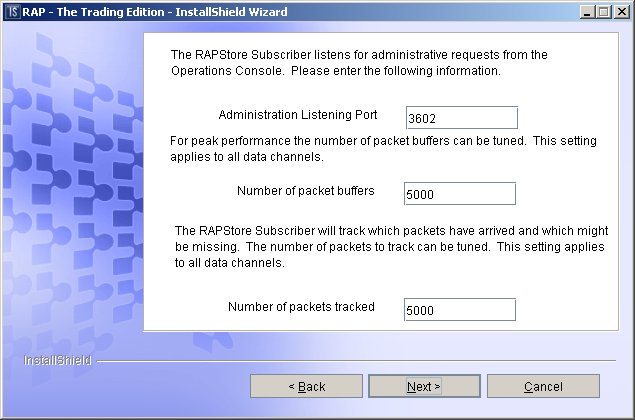This screenshot has height=420, width=635.
Task: Click the window title "RAP - The Trading Edition"
Action: tap(155, 12)
